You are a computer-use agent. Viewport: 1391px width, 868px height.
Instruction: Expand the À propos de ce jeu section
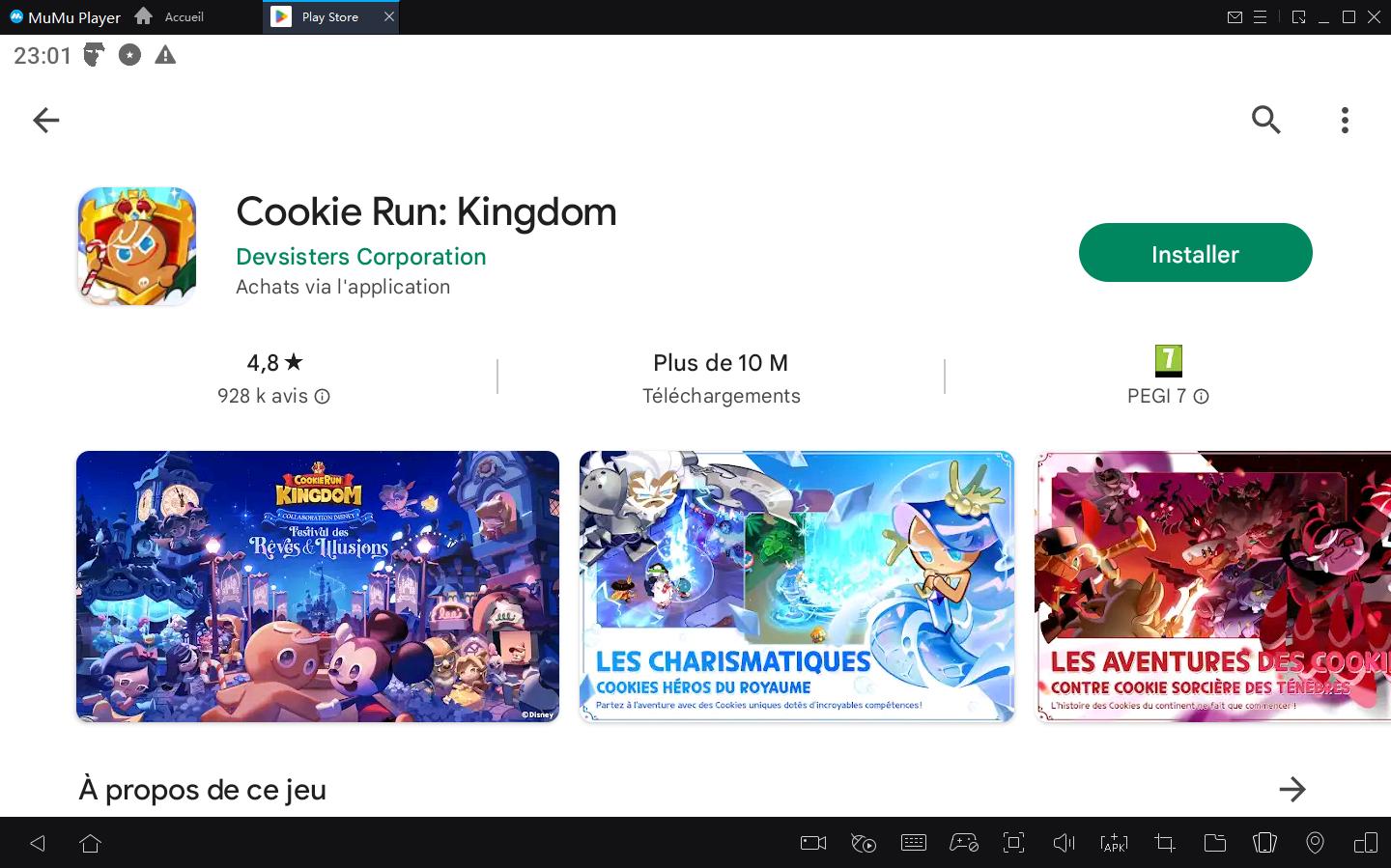pos(1292,789)
